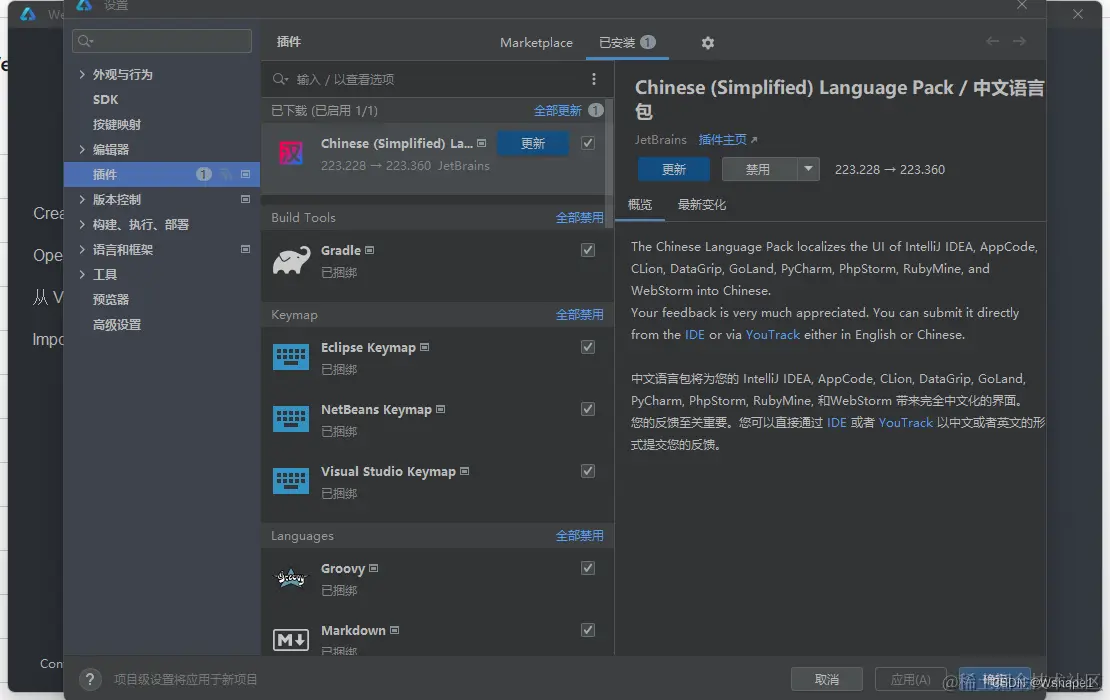Select 高级设置 in the settings tree
This screenshot has height=700, width=1110.
click(117, 325)
